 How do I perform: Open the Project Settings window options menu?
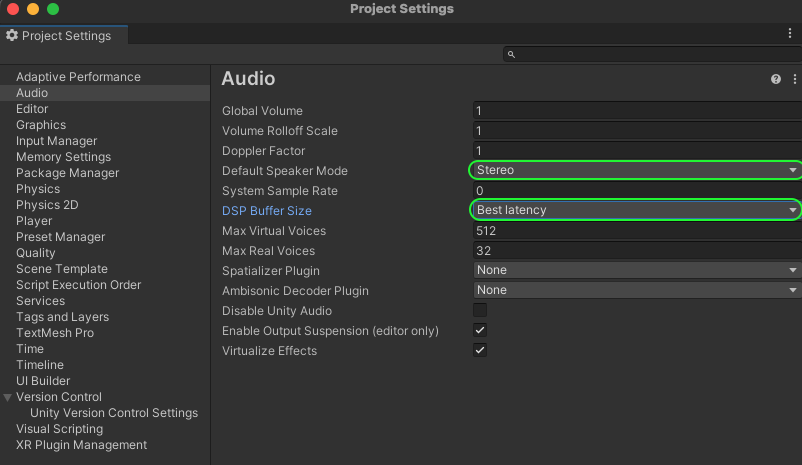click(790, 34)
